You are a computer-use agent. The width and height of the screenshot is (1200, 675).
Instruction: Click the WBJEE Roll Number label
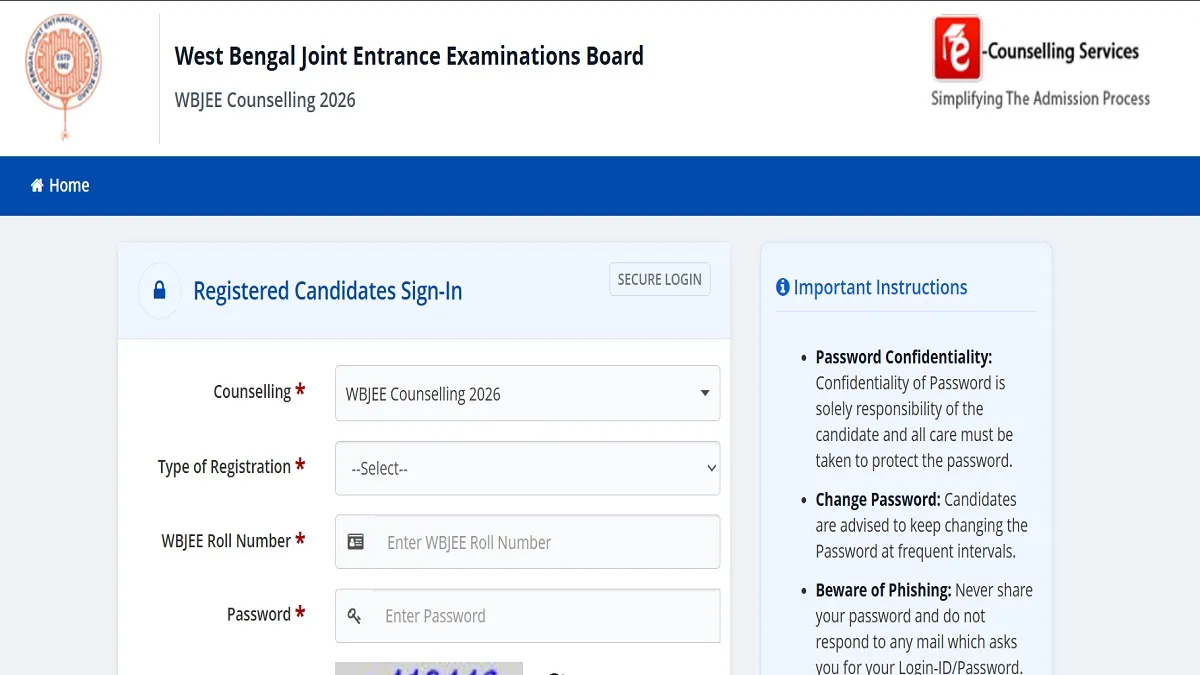coord(226,541)
